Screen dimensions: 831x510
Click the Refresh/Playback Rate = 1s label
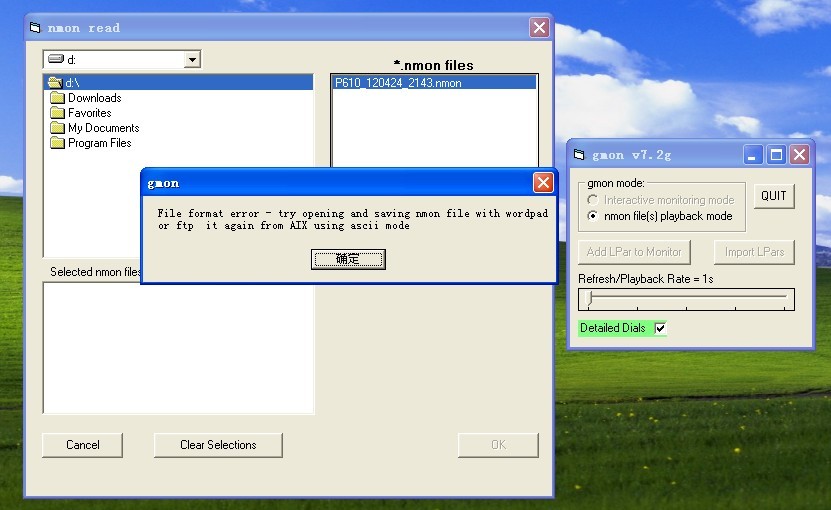coord(646,279)
